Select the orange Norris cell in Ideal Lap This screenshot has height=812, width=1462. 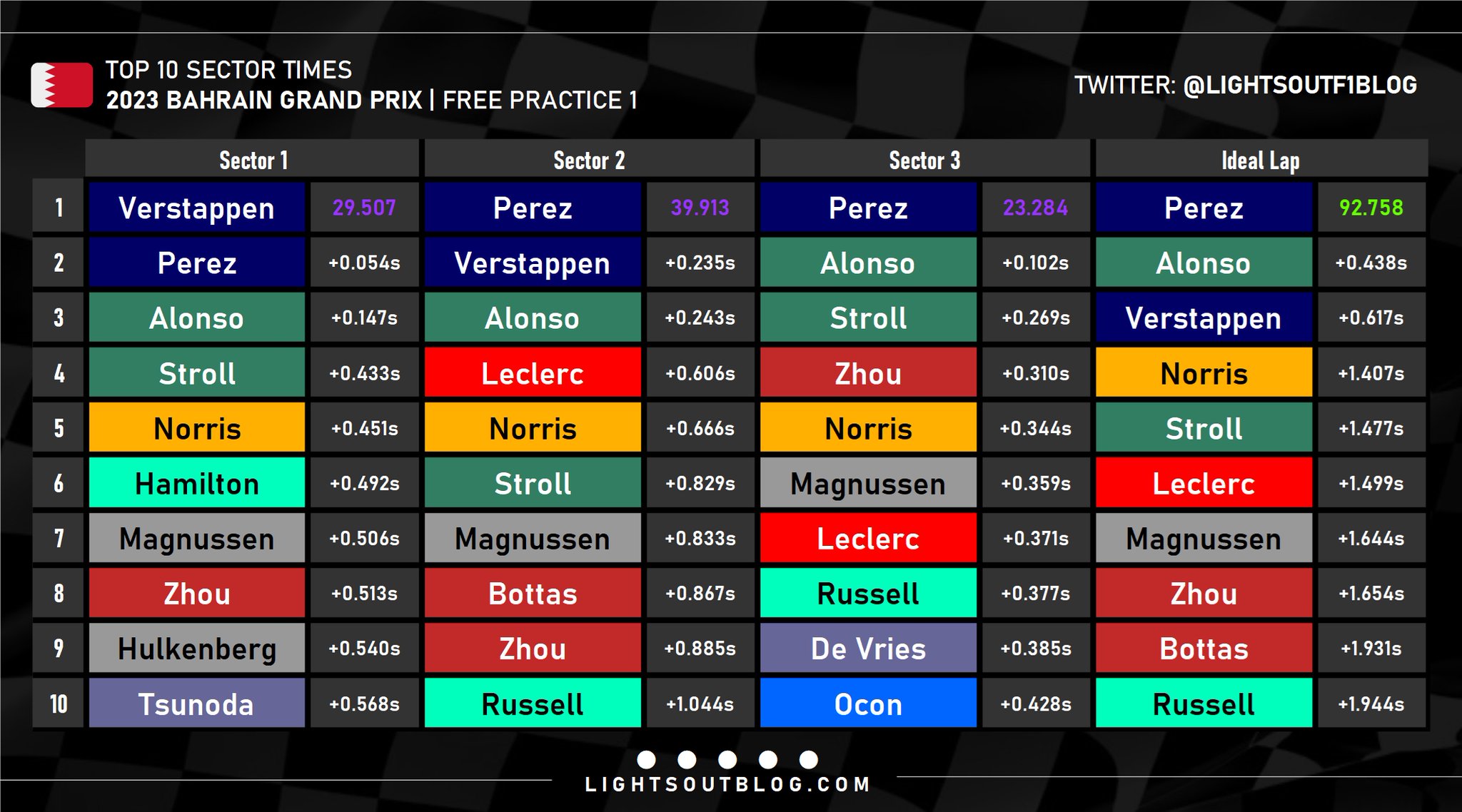[x=1204, y=373]
